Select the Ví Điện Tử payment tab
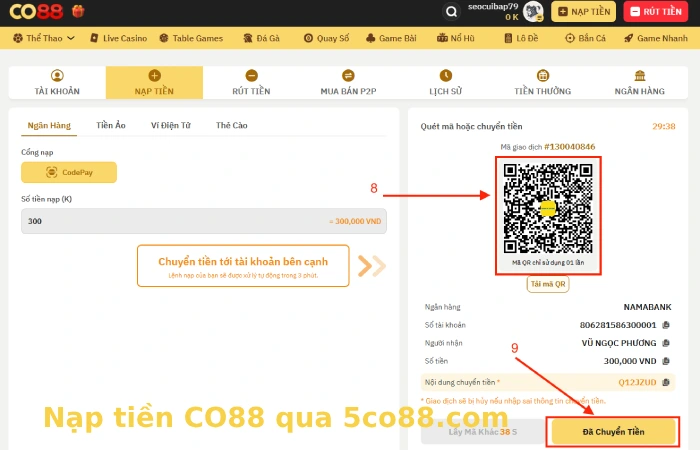Screen dimensions: 700x450 click(171, 125)
